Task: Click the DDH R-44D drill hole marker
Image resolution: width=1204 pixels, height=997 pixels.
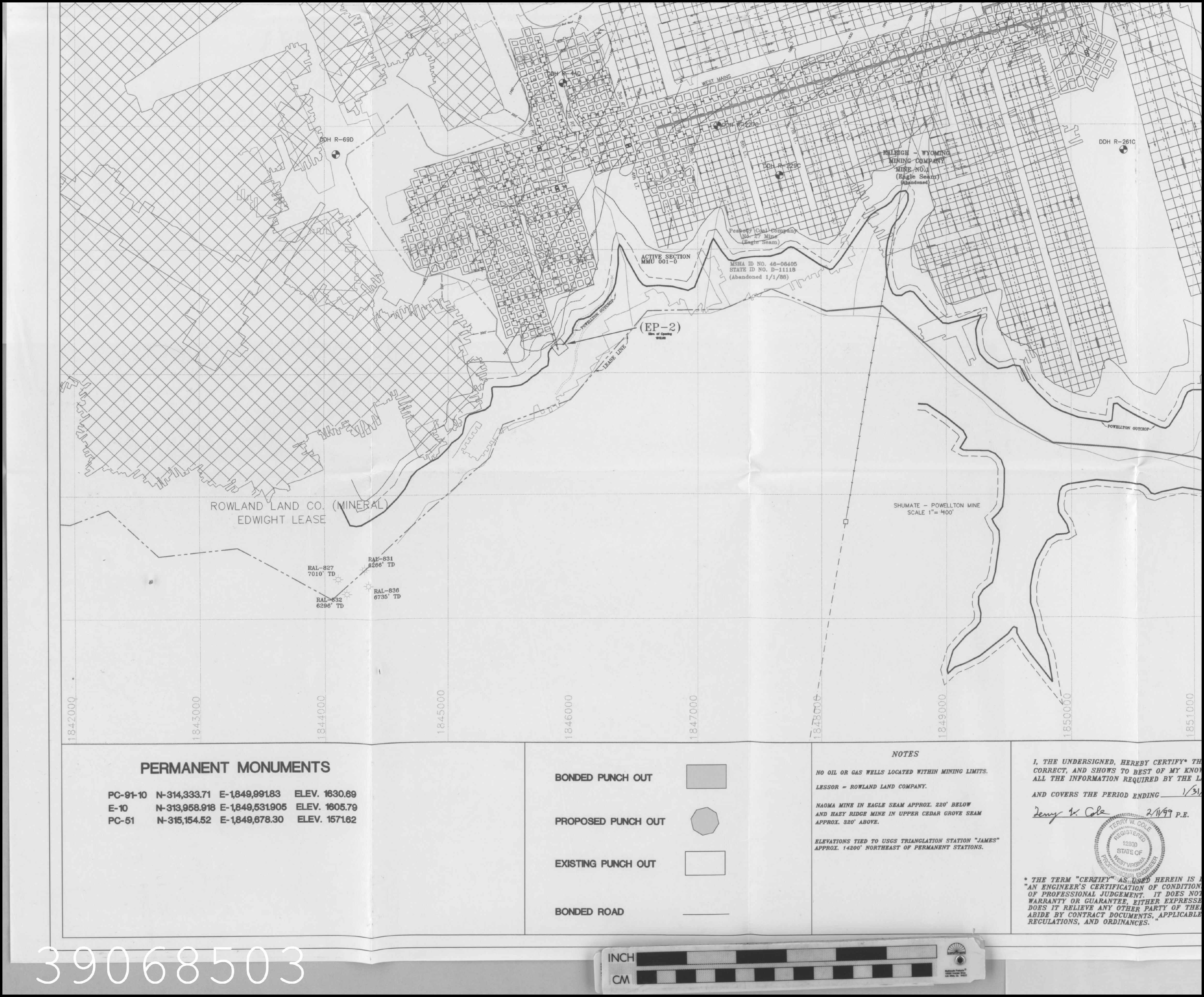Action: [562, 82]
